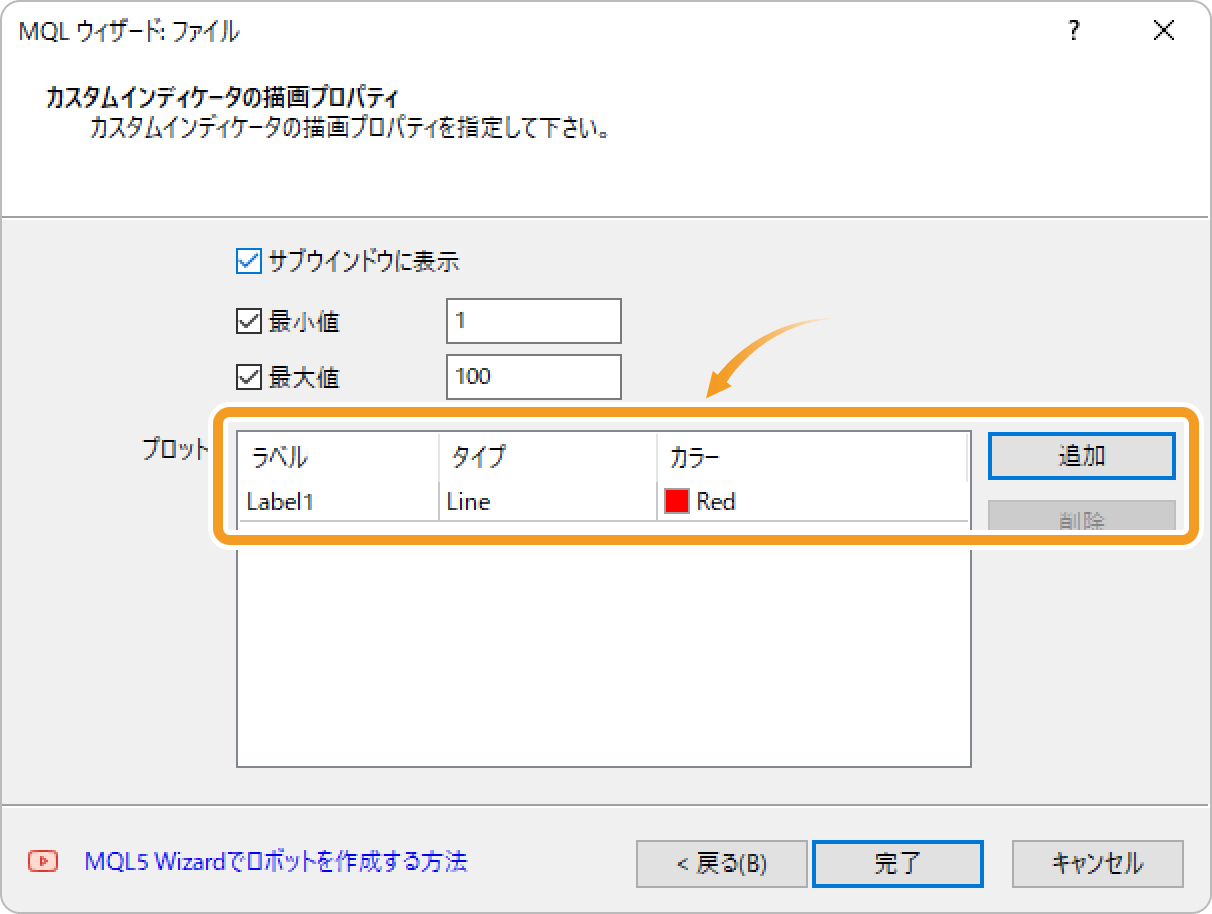This screenshot has height=914, width=1212.
Task: Open the MQL5 Wizardでロボットを作成する方法 link
Action: pos(276,861)
